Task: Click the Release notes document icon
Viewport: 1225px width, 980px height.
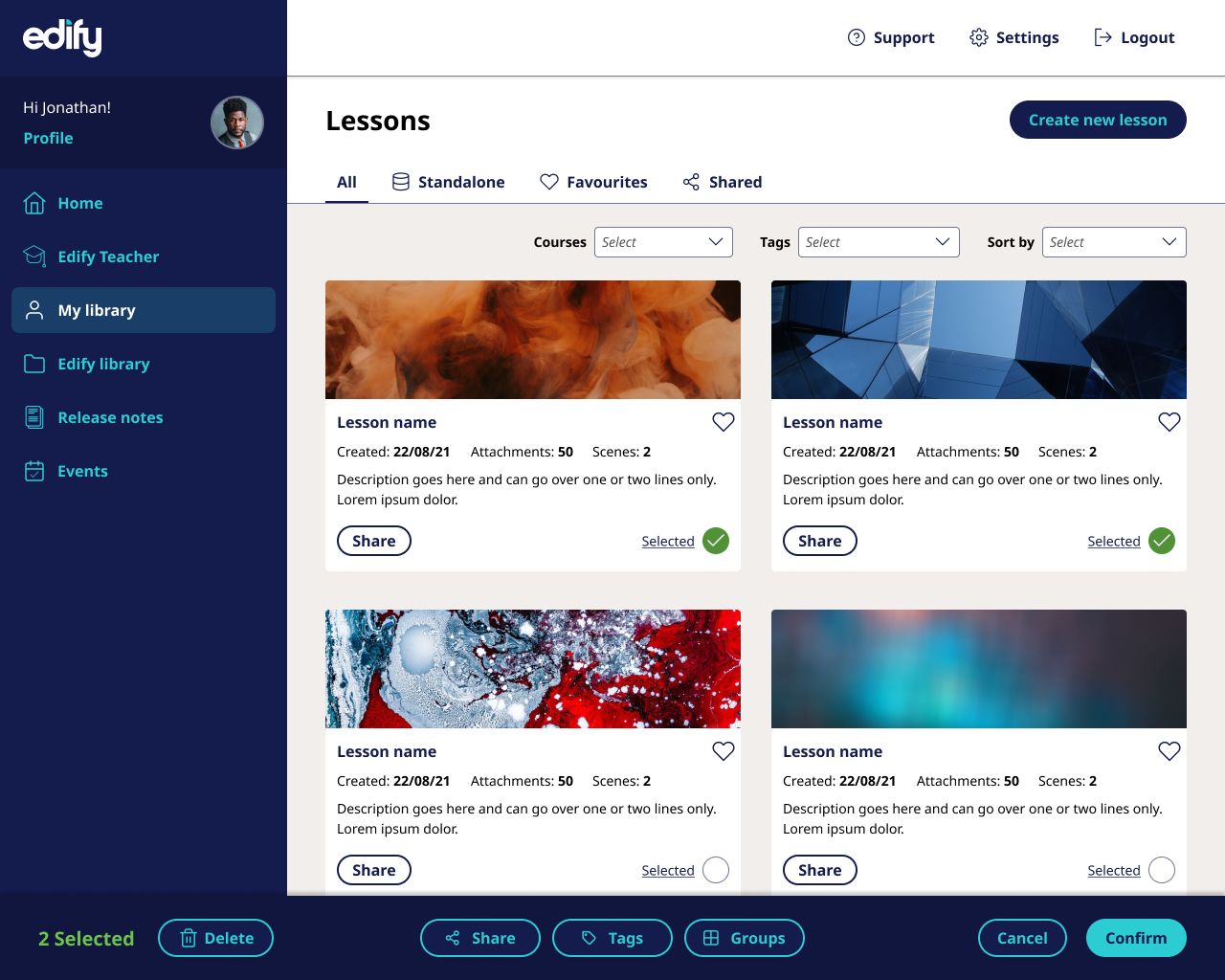Action: point(34,417)
